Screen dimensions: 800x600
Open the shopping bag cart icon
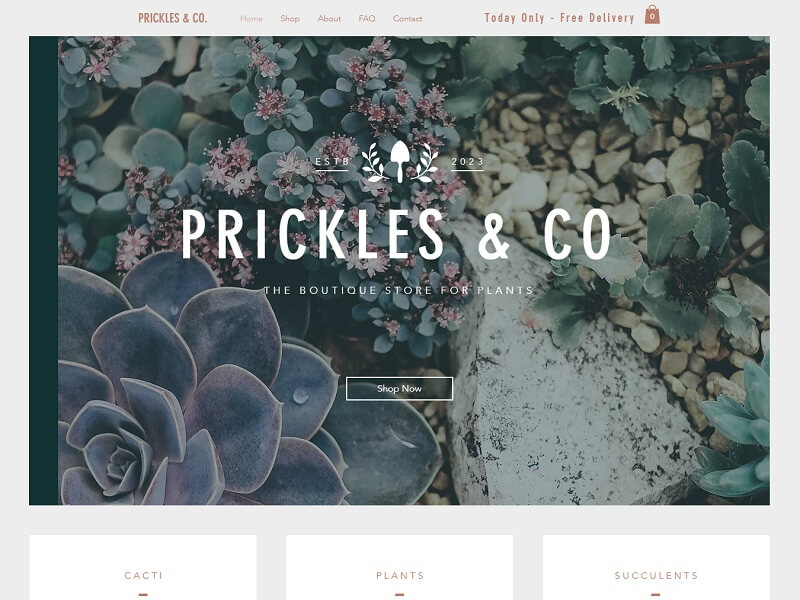[x=652, y=15]
